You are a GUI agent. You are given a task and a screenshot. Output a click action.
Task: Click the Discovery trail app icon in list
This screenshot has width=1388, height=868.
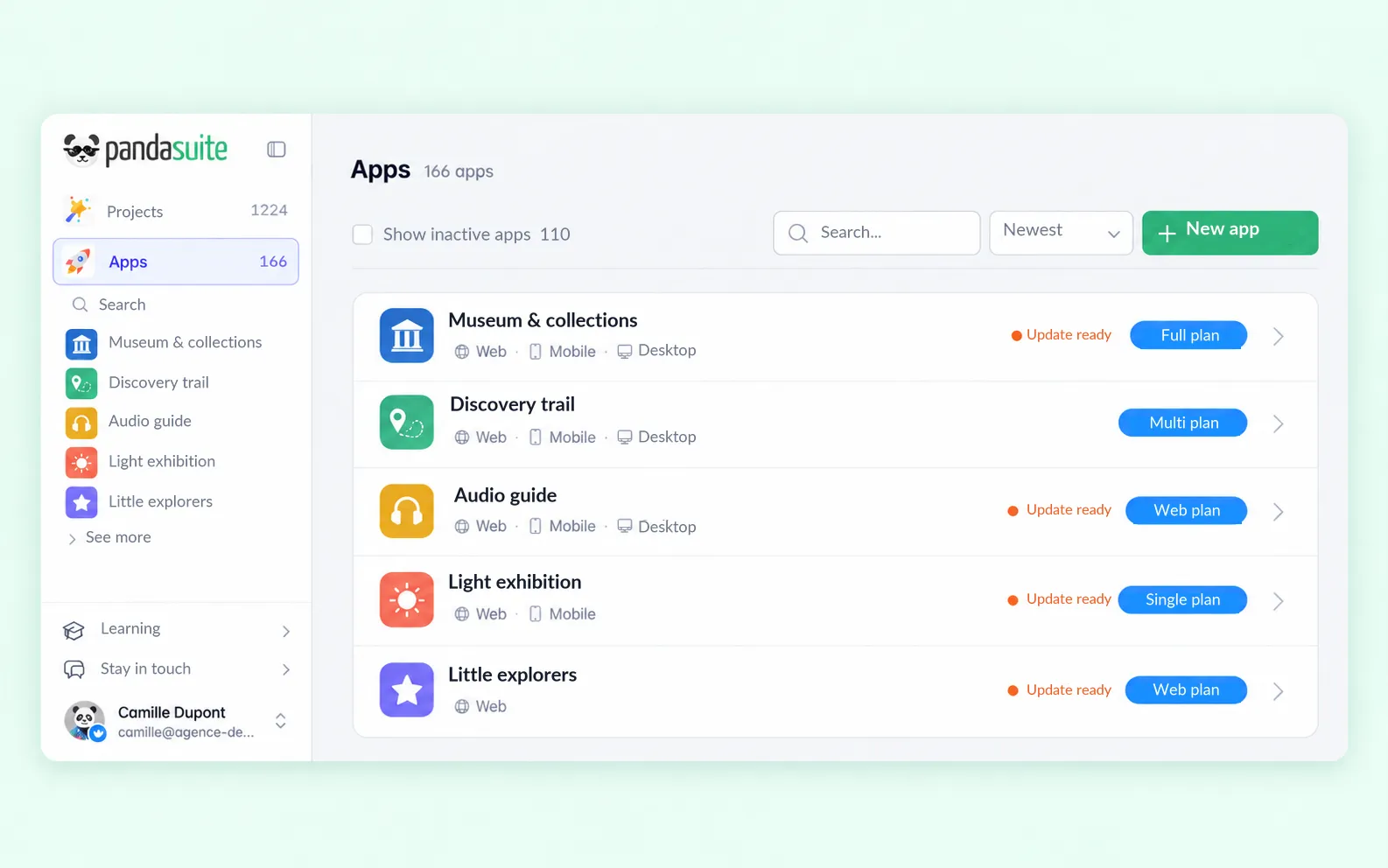click(407, 422)
